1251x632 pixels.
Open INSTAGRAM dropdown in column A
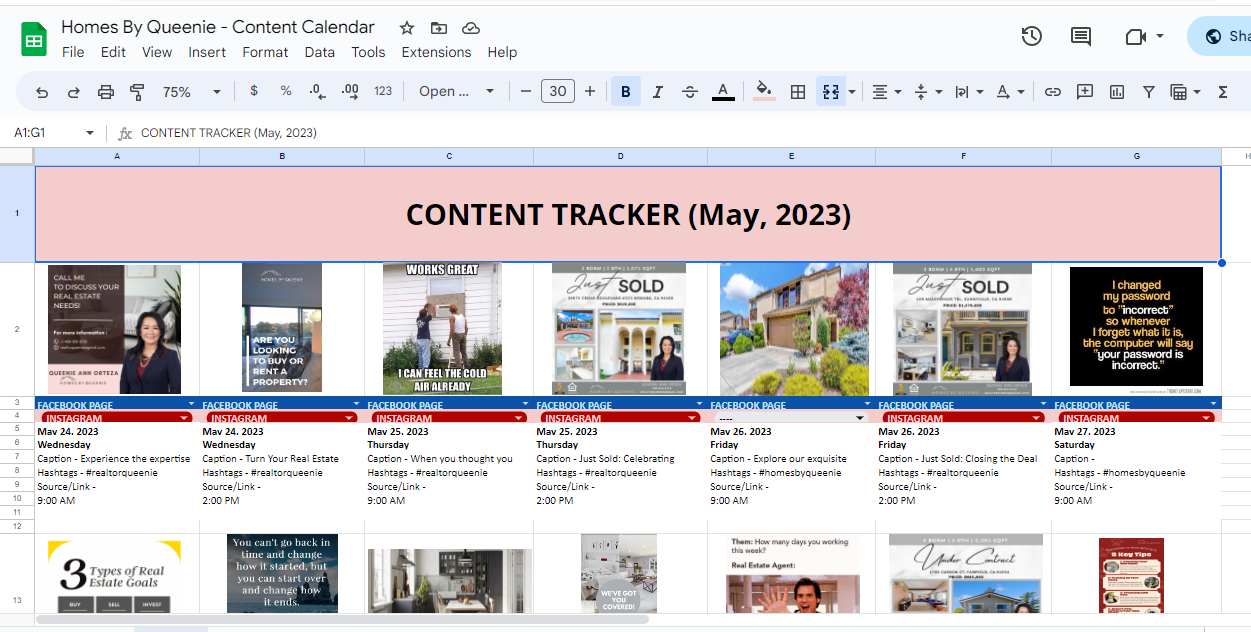183,418
